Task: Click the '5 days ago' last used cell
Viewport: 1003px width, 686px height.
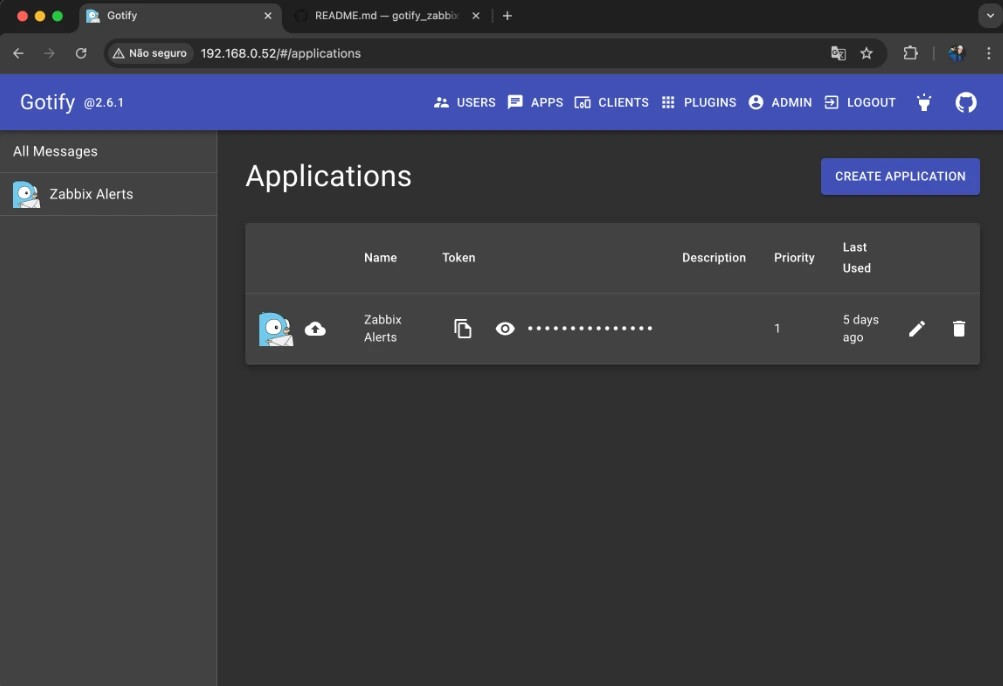Action: tap(860, 328)
